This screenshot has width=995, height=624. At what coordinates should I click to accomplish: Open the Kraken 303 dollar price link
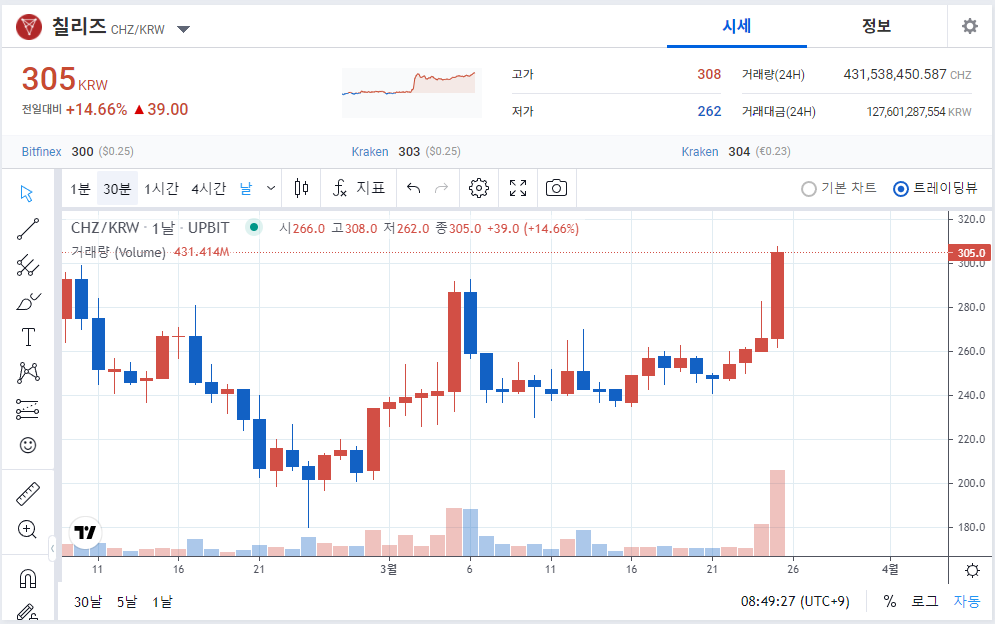370,152
